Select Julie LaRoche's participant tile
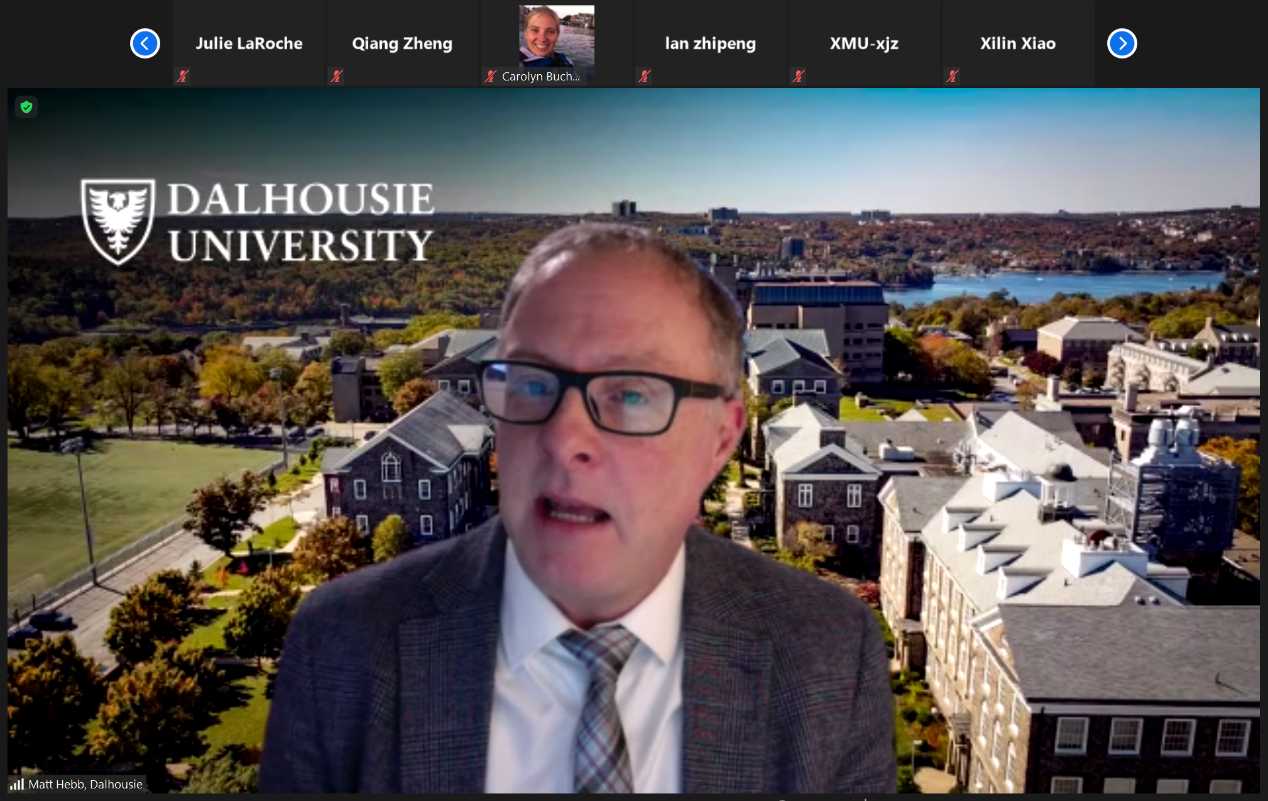The width and height of the screenshot is (1268, 801). click(x=249, y=43)
